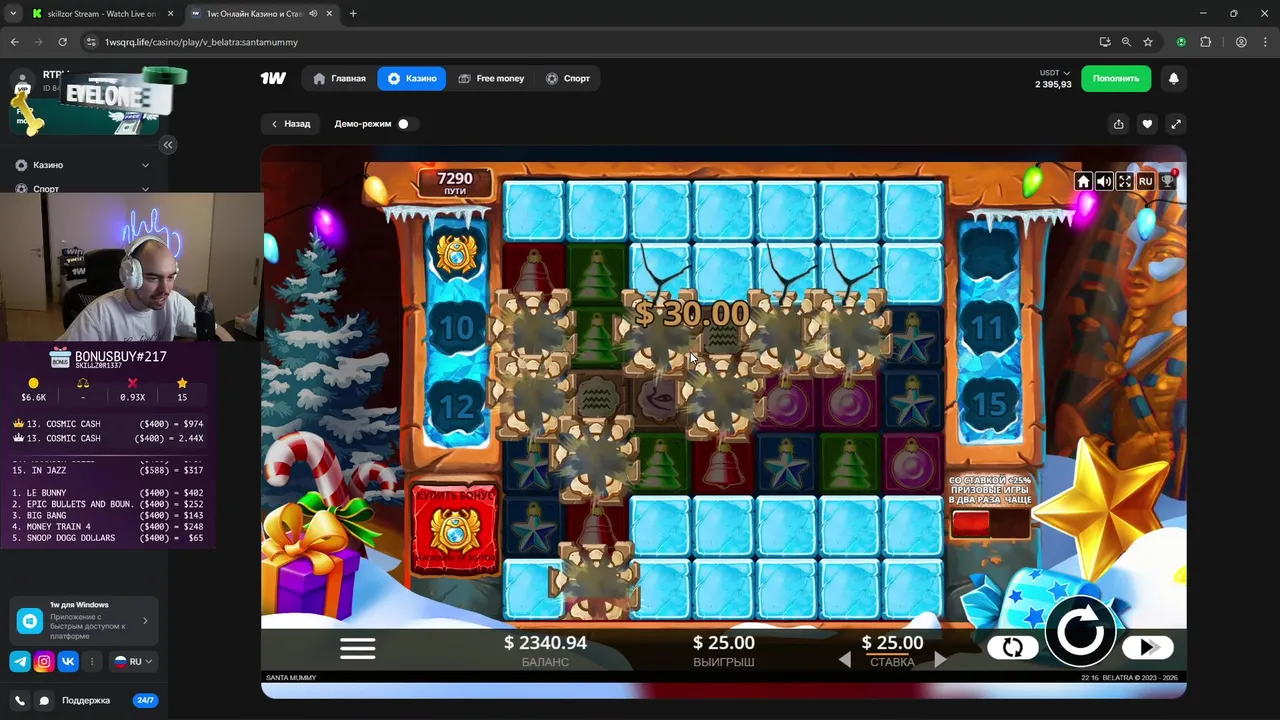Open Chrome three-dot menu

(1265, 42)
